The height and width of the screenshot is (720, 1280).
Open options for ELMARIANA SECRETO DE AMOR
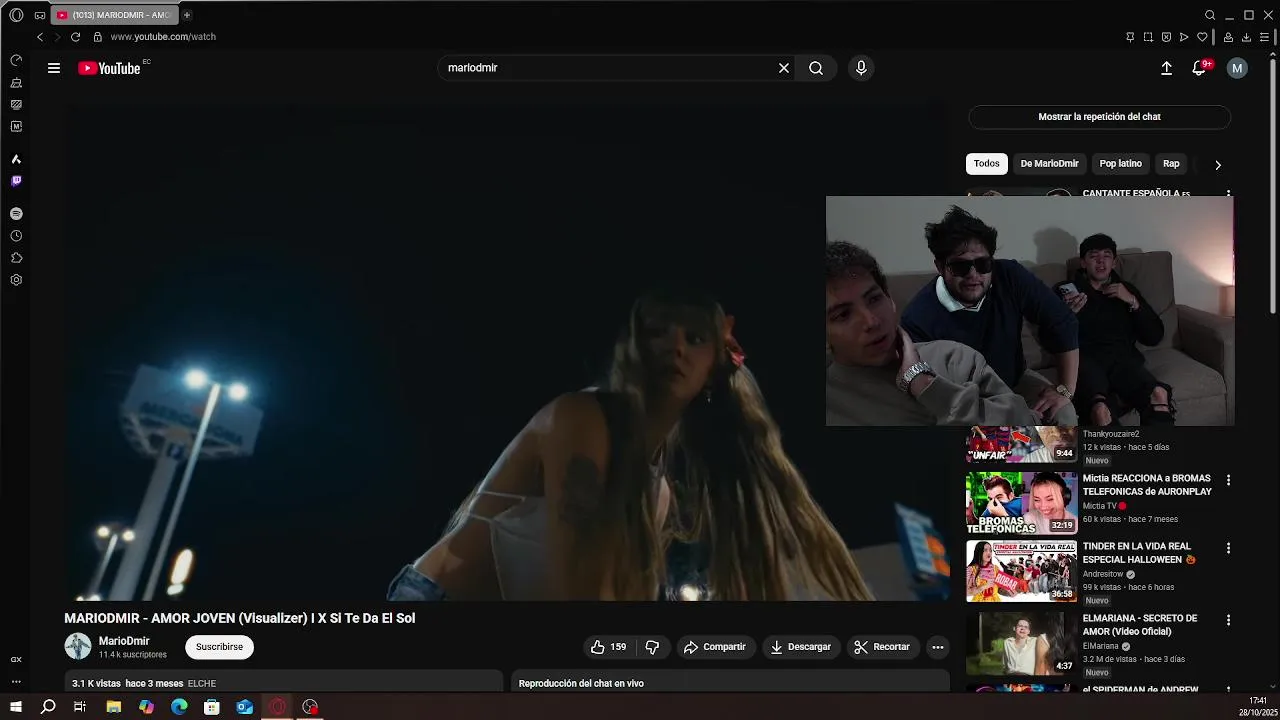click(1229, 620)
